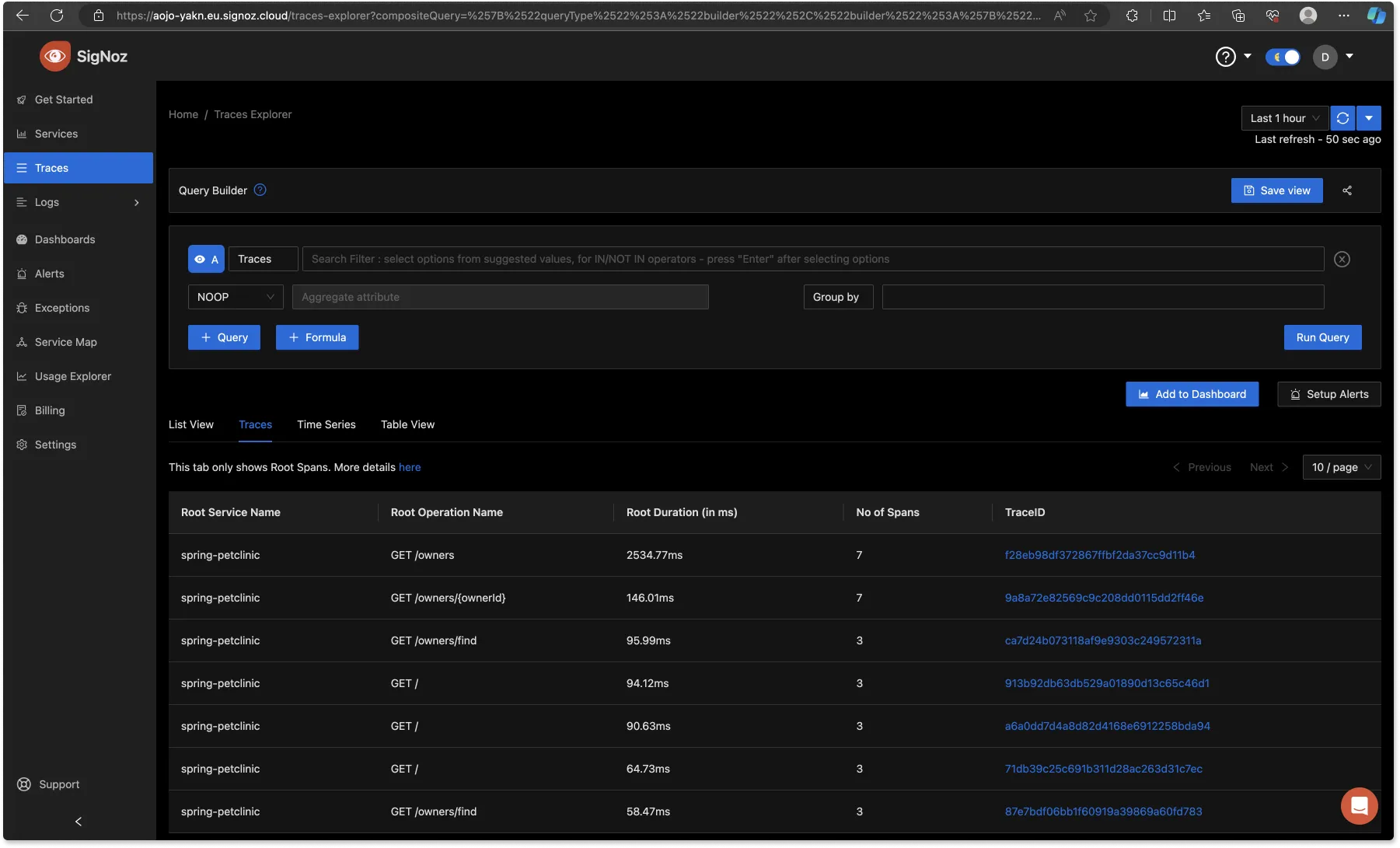The height and width of the screenshot is (848, 1400).
Task: Click the SigNoz logo
Action: pos(83,56)
